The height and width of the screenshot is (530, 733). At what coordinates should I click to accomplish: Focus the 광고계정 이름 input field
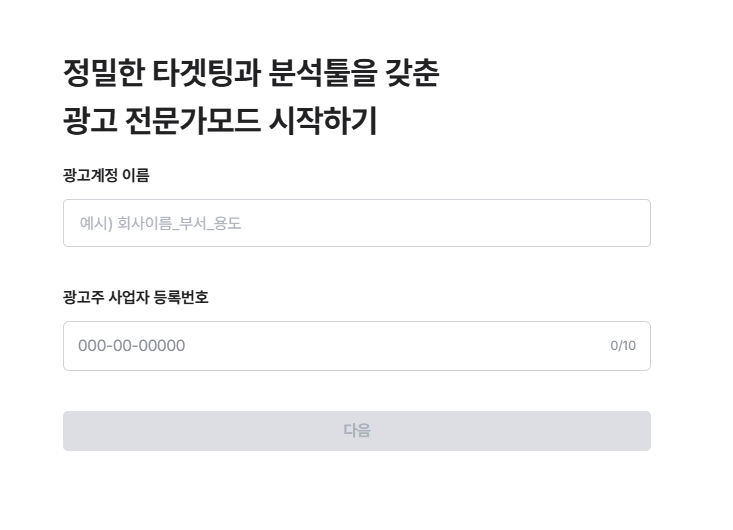[357, 223]
